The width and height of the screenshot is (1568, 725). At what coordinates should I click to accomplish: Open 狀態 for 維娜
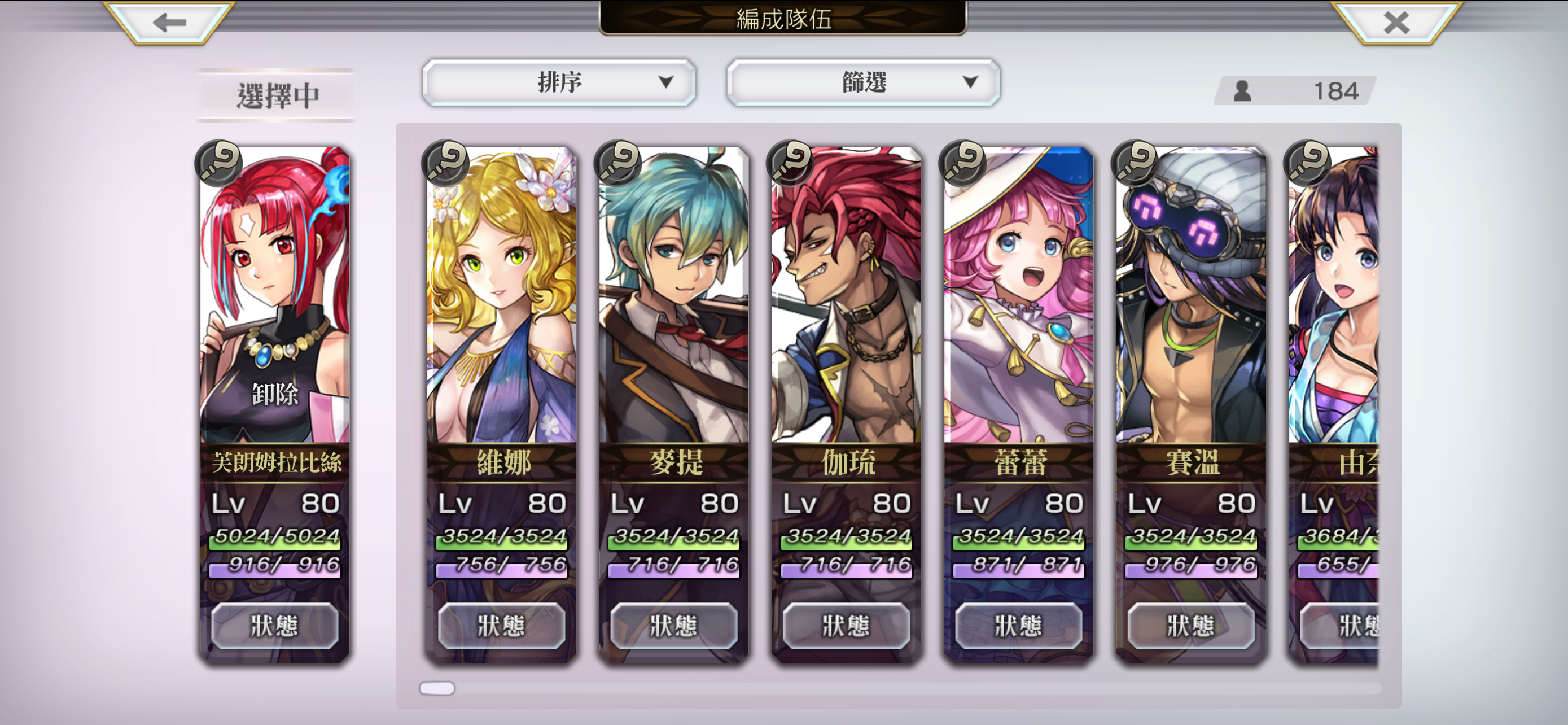(501, 625)
